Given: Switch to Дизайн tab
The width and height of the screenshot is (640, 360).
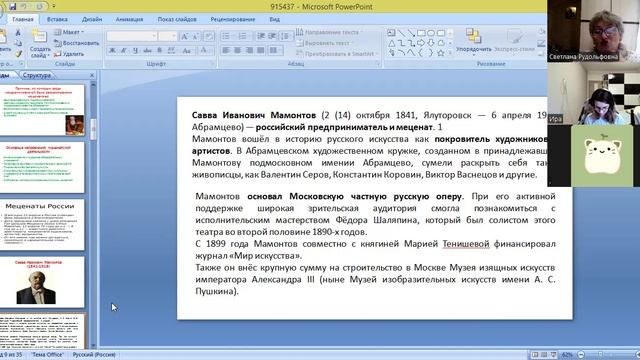Looking at the screenshot, I should point(92,19).
